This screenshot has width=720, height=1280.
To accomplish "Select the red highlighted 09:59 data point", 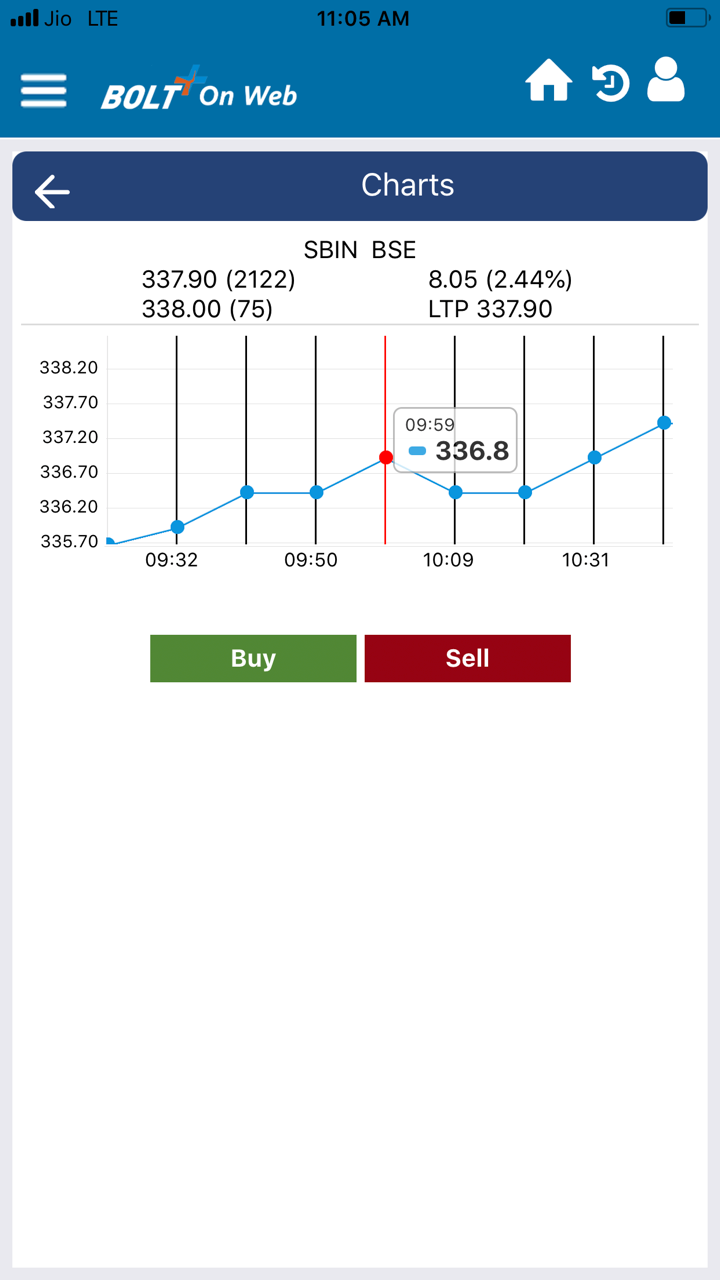I will (386, 457).
